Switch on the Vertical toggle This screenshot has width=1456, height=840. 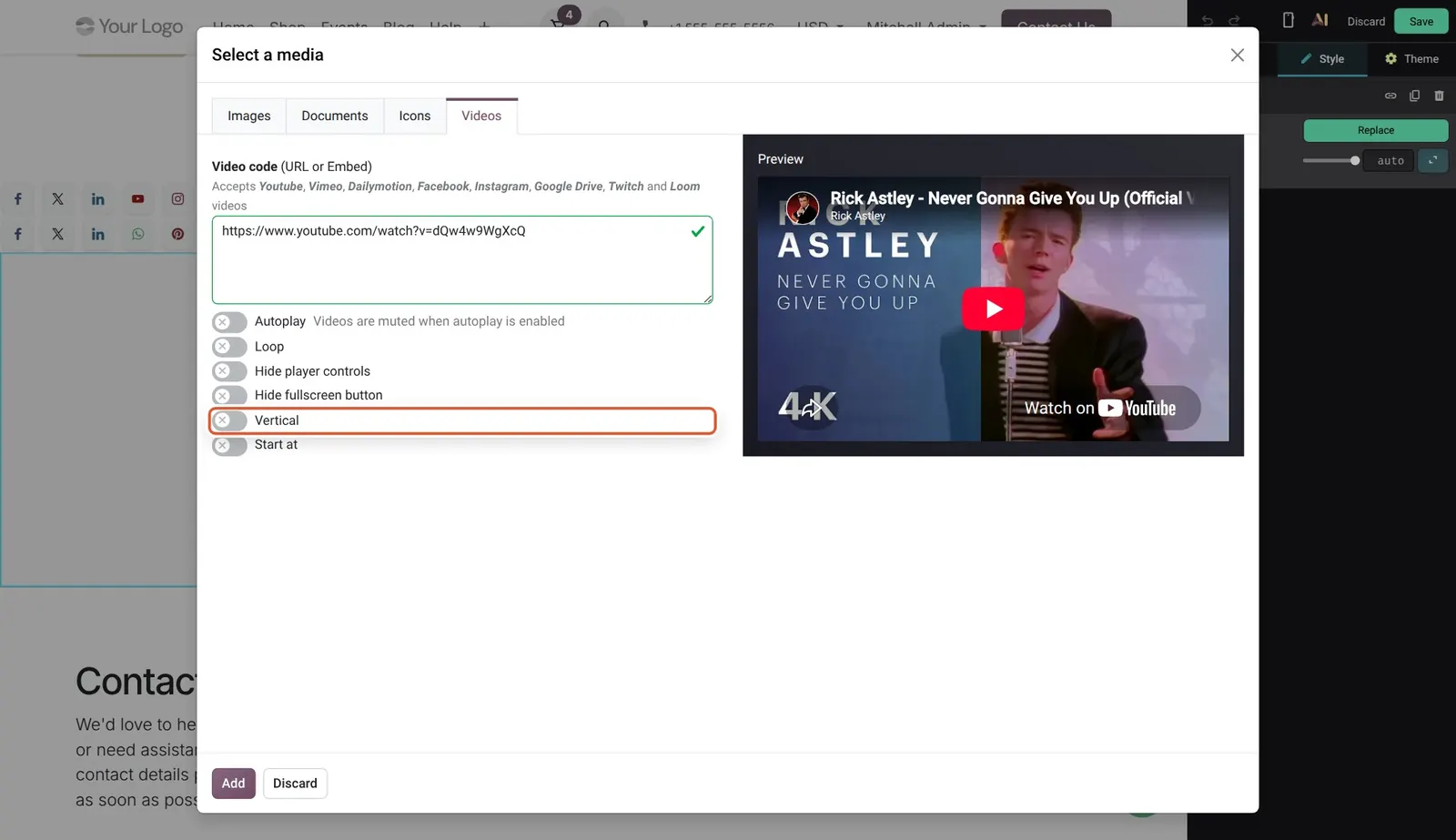pyautogui.click(x=229, y=420)
